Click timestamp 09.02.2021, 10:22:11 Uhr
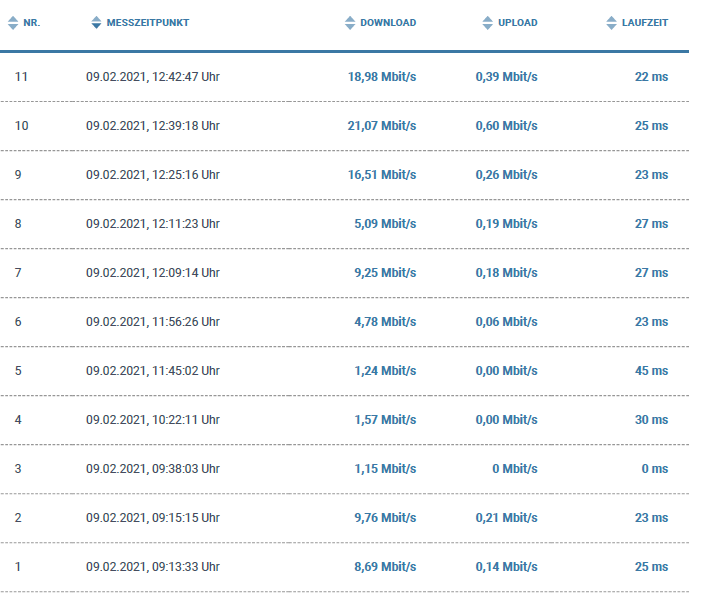 coord(153,419)
